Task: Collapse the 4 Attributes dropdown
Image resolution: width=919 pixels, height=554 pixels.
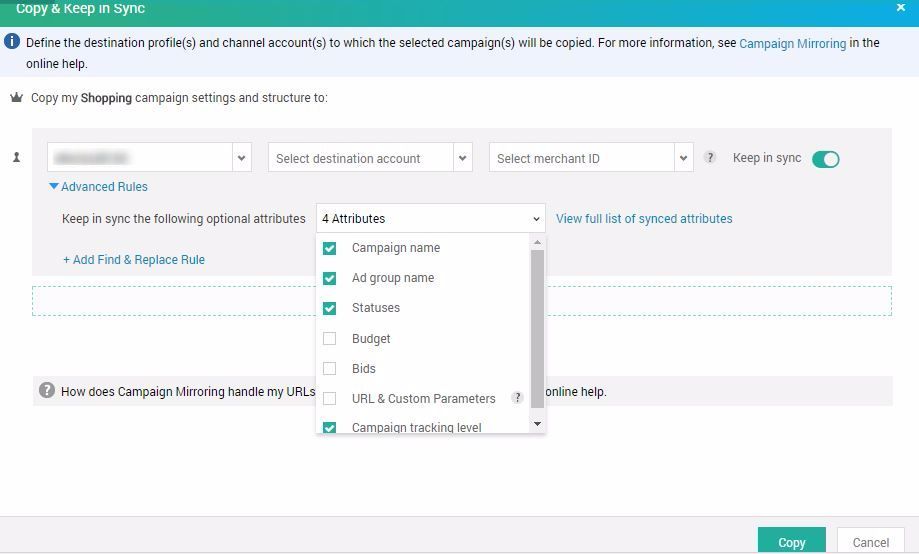Action: [x=431, y=219]
